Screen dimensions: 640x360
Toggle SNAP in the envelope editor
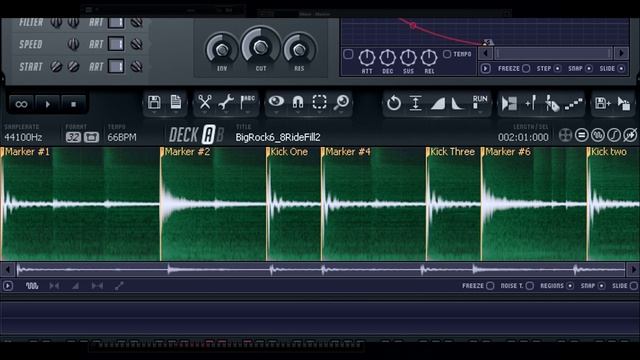(589, 69)
